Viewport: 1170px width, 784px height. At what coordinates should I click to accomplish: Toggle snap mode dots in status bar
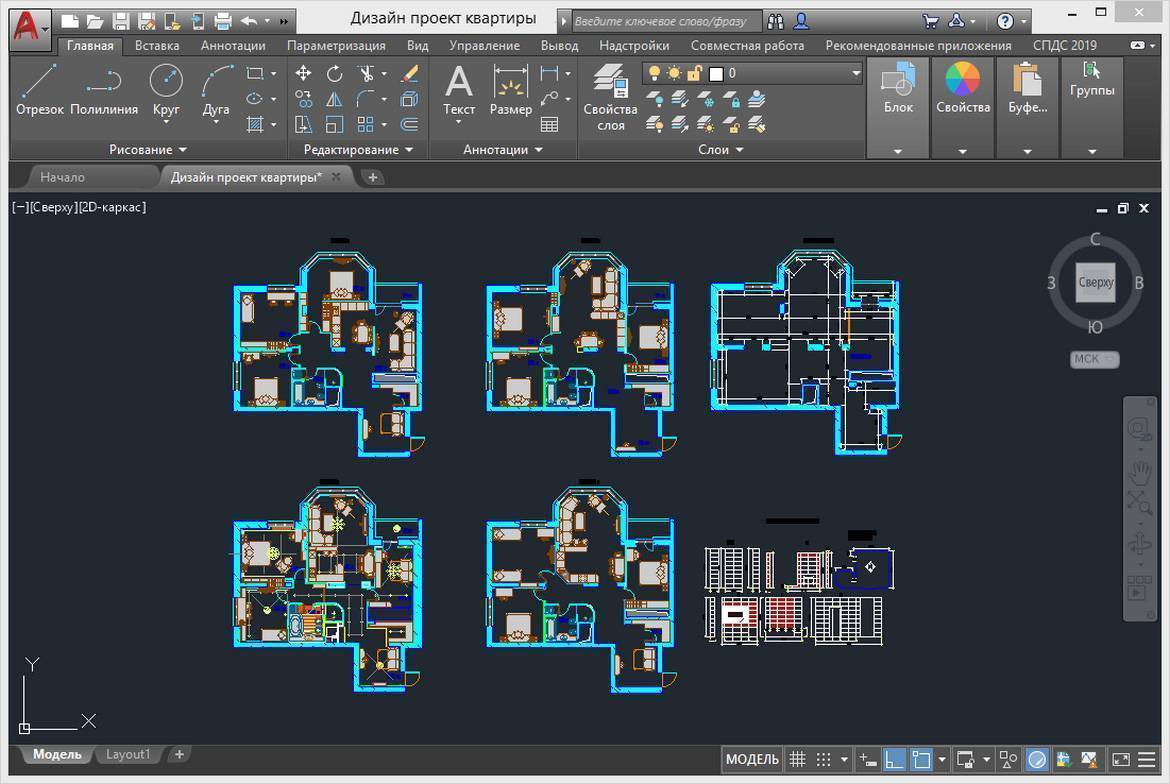[823, 760]
